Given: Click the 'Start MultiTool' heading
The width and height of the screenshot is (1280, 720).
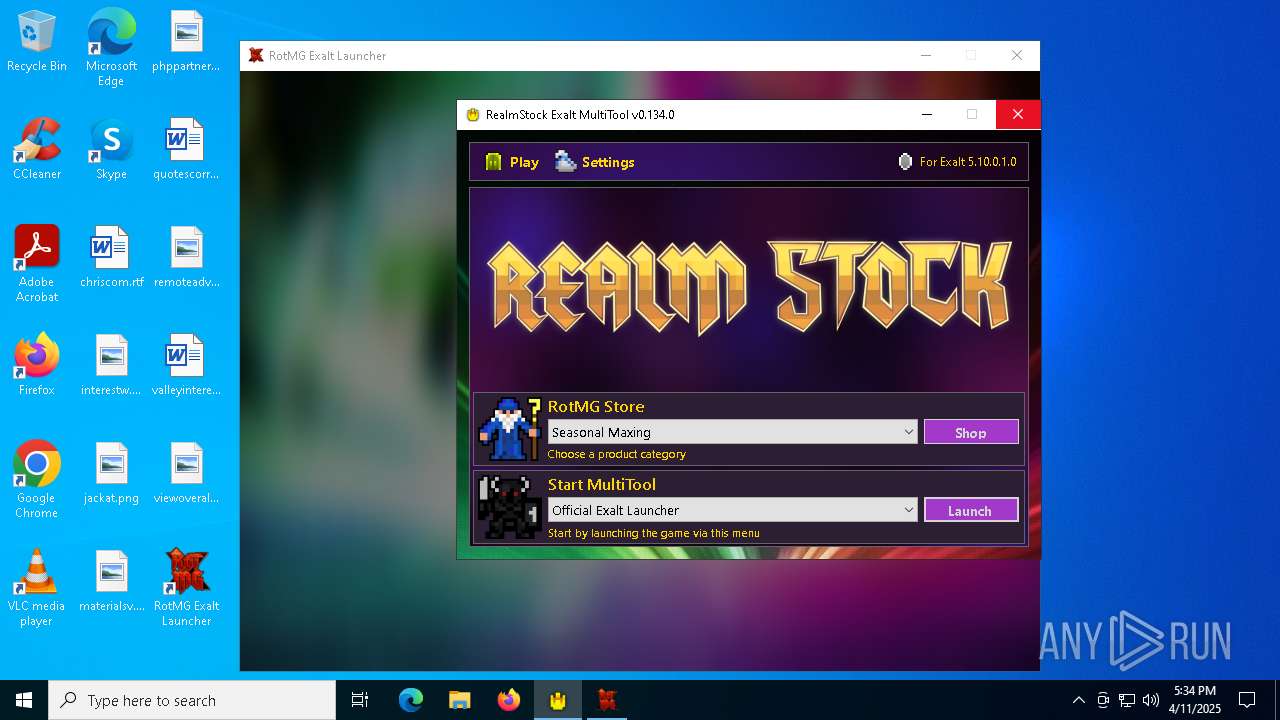Looking at the screenshot, I should coord(602,484).
